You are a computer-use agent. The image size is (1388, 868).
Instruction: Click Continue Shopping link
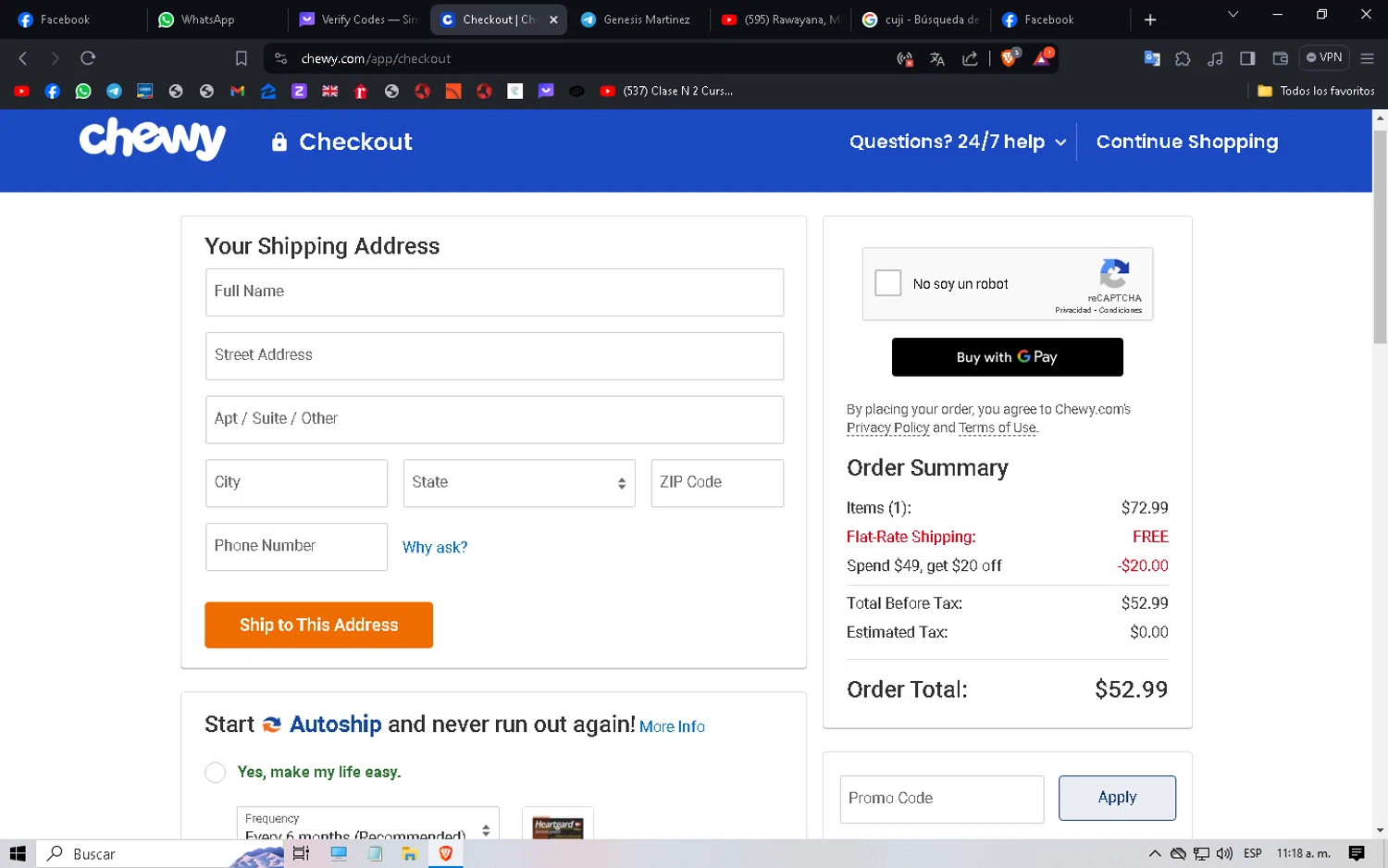coord(1187,142)
